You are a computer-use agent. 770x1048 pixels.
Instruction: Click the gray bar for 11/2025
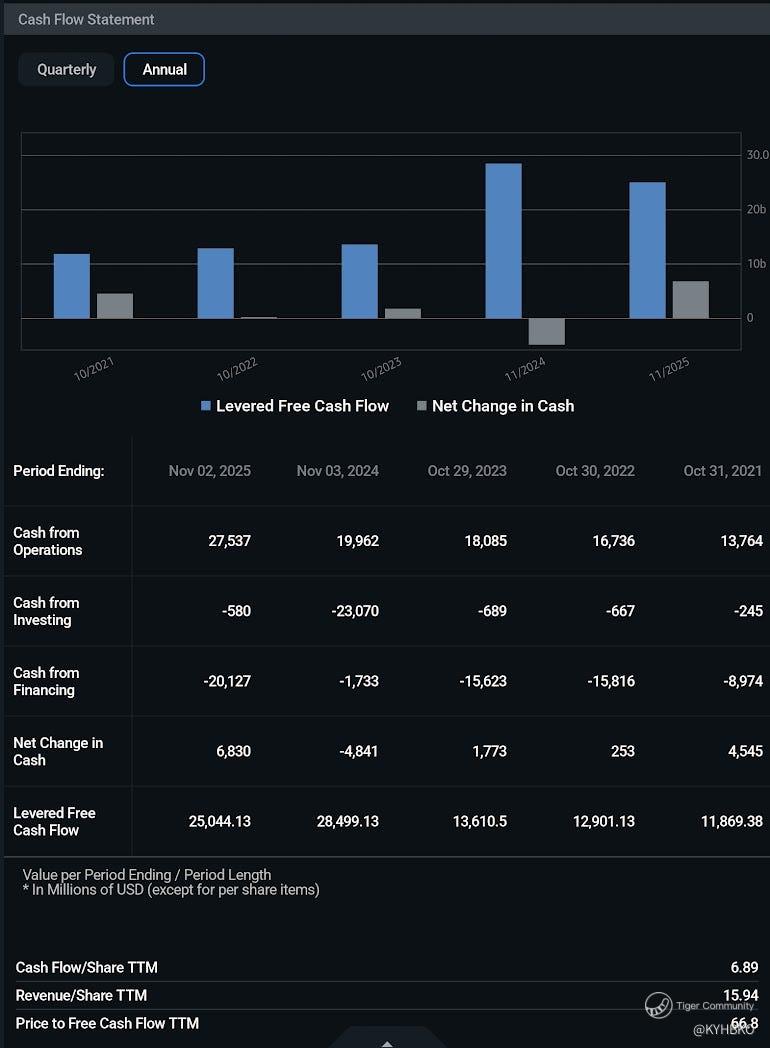[690, 299]
